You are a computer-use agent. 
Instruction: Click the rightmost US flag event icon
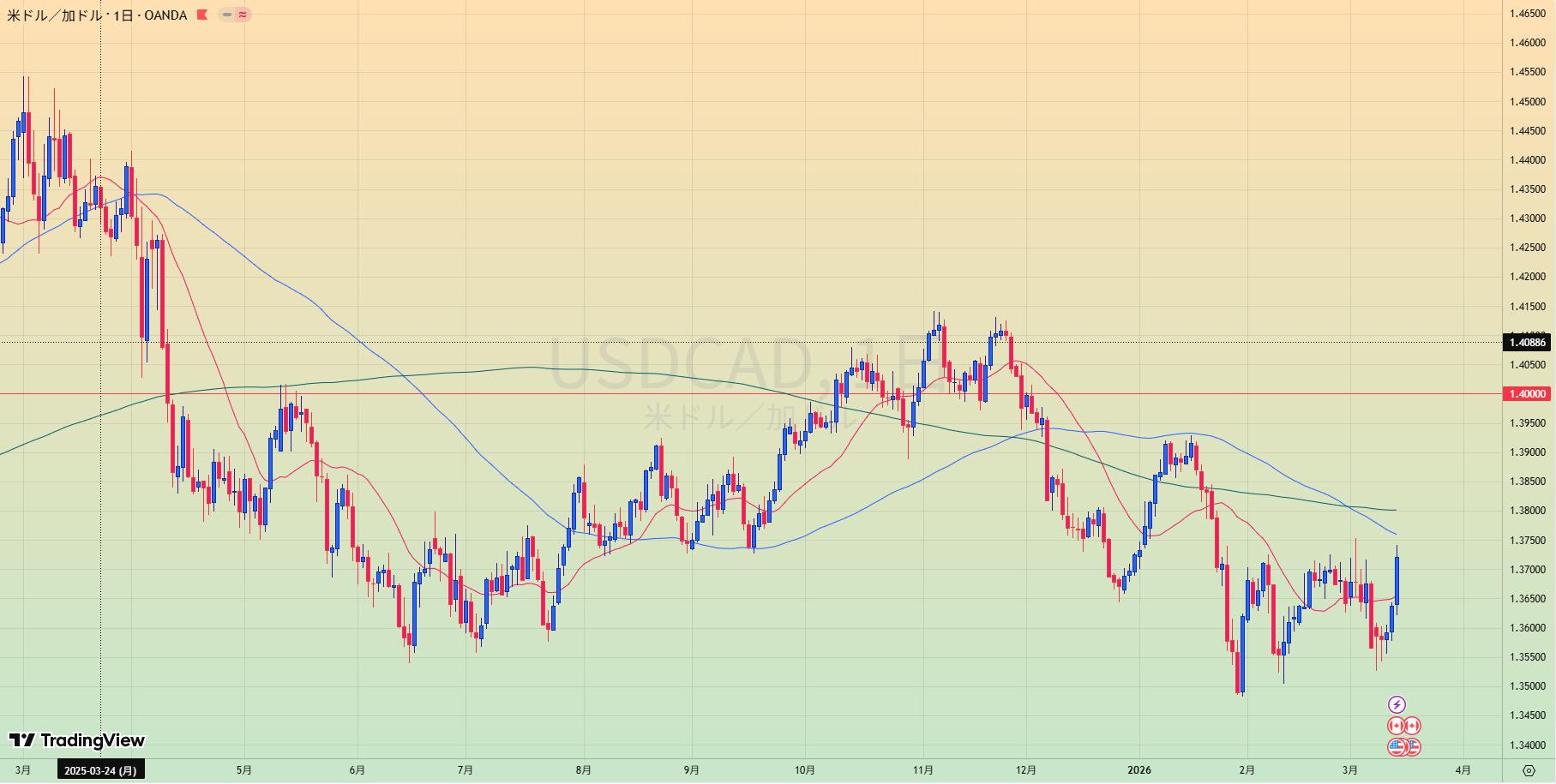[1413, 747]
